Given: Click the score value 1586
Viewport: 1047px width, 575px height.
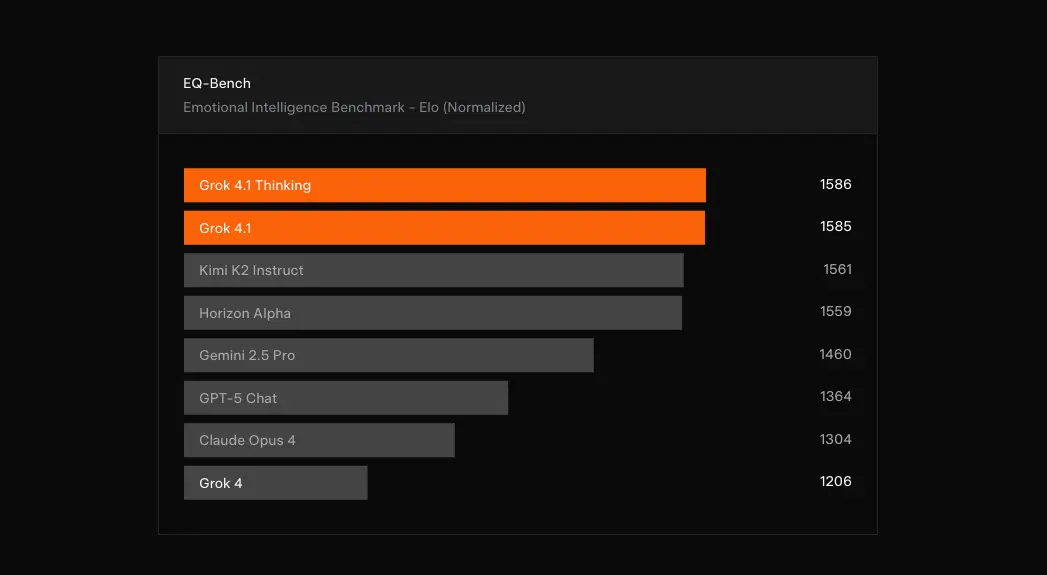Looking at the screenshot, I should click(x=835, y=184).
